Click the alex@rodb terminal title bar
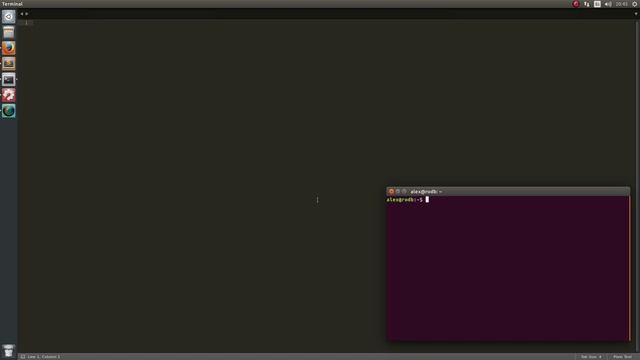This screenshot has width=640, height=360. coord(508,191)
